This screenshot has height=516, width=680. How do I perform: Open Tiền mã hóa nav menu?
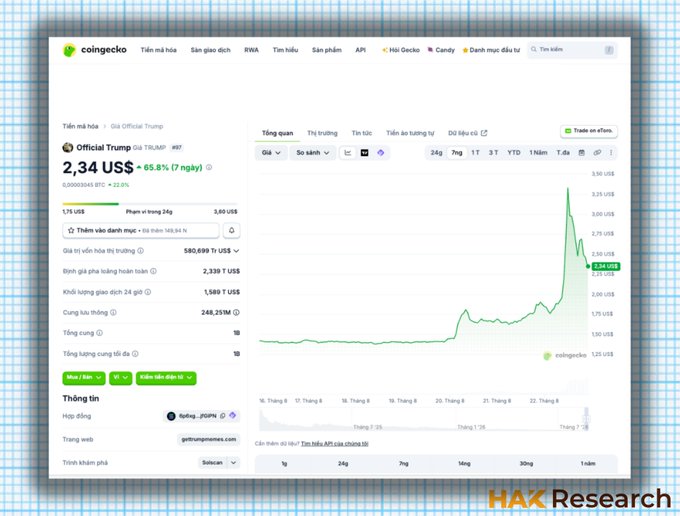click(158, 50)
